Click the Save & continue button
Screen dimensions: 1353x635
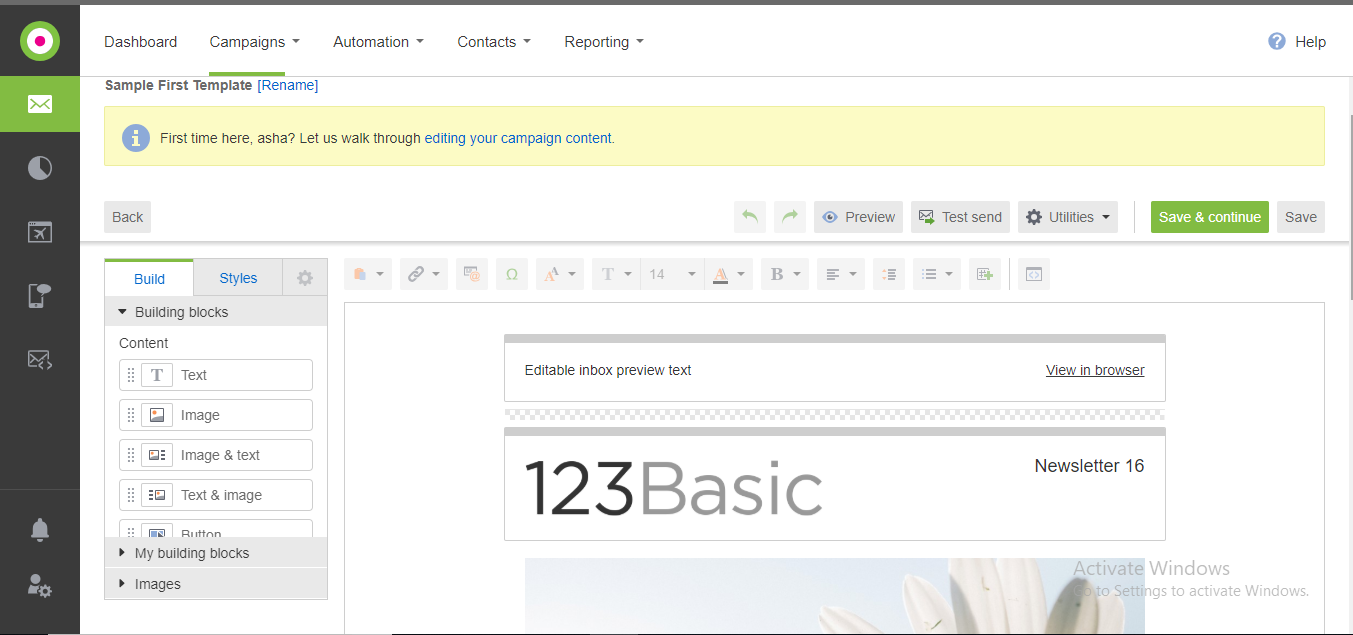click(1209, 217)
